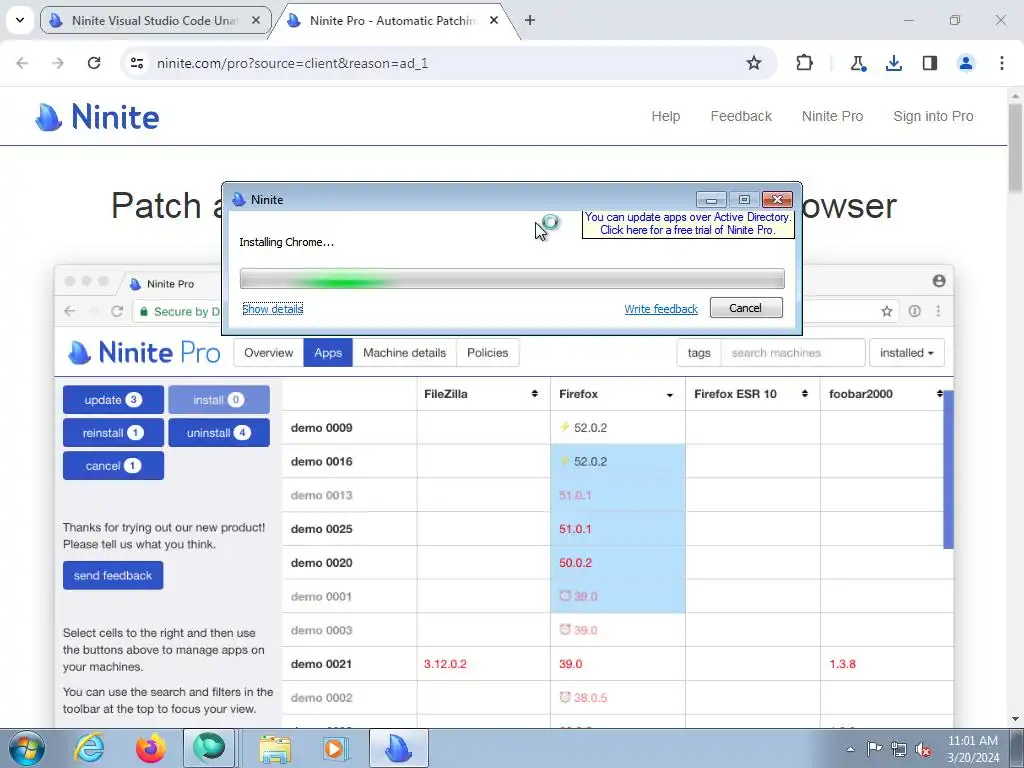Screen dimensions: 1024x768
Task: Sort by the Firefox column arrow
Action: (669, 394)
